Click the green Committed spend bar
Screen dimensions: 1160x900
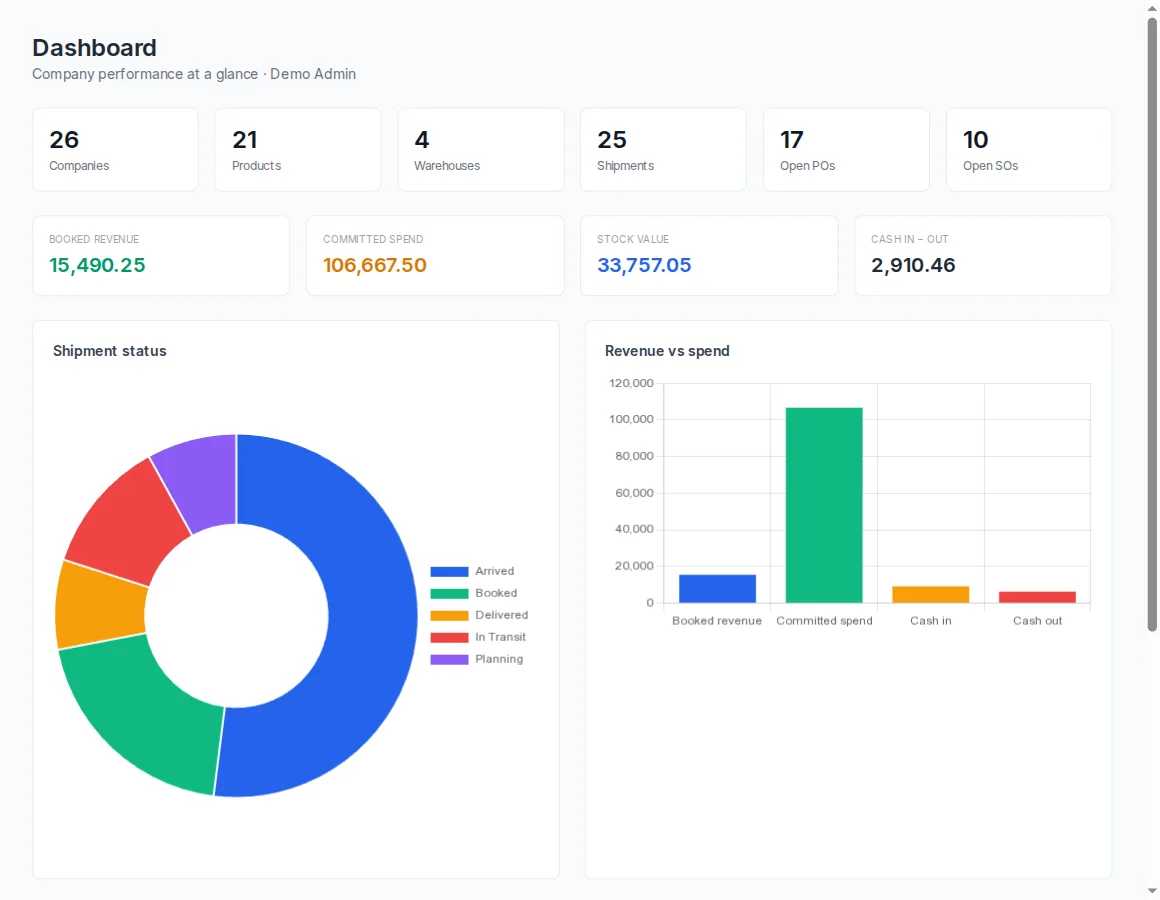(824, 505)
